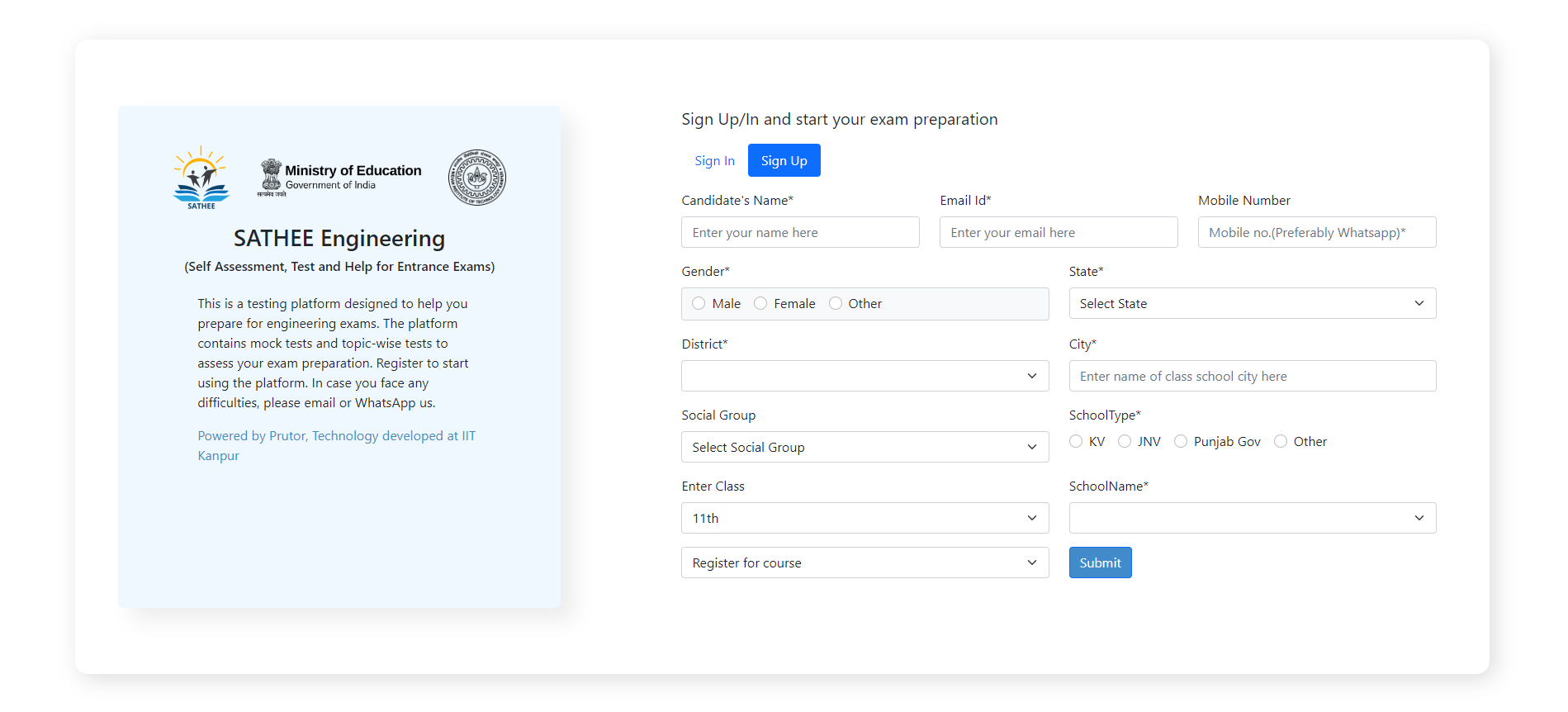Click the Mobile Number label
Viewport: 1568px width, 712px height.
pyautogui.click(x=1244, y=200)
